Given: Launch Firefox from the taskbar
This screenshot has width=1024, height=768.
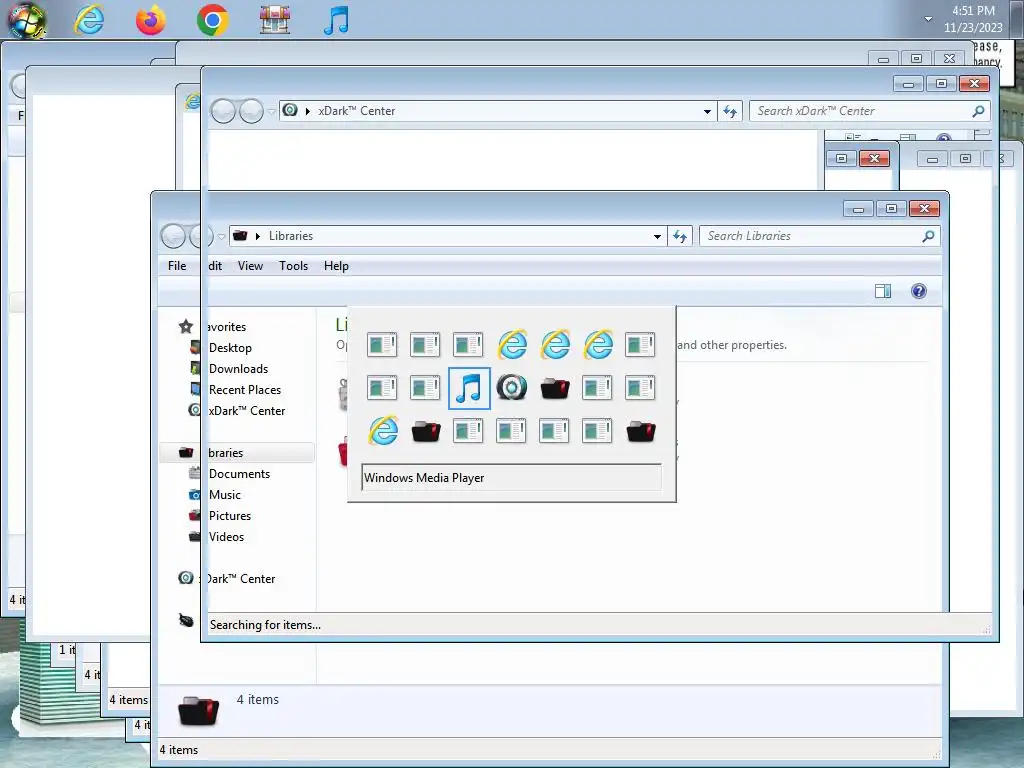Looking at the screenshot, I should point(151,20).
